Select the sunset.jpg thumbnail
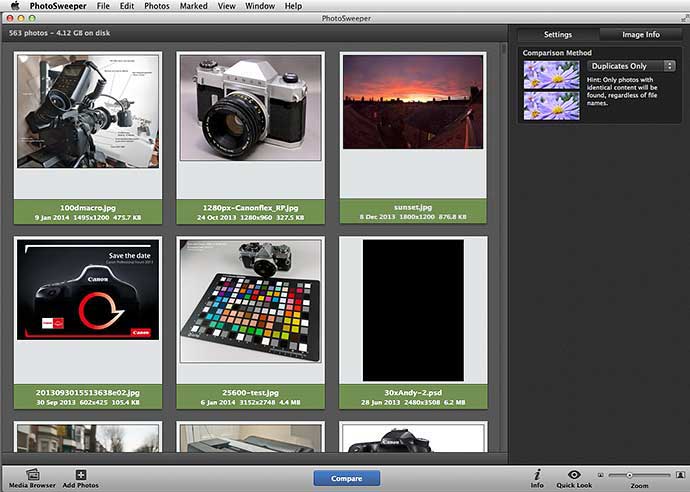Screen dimensions: 690x492 pos(413,102)
